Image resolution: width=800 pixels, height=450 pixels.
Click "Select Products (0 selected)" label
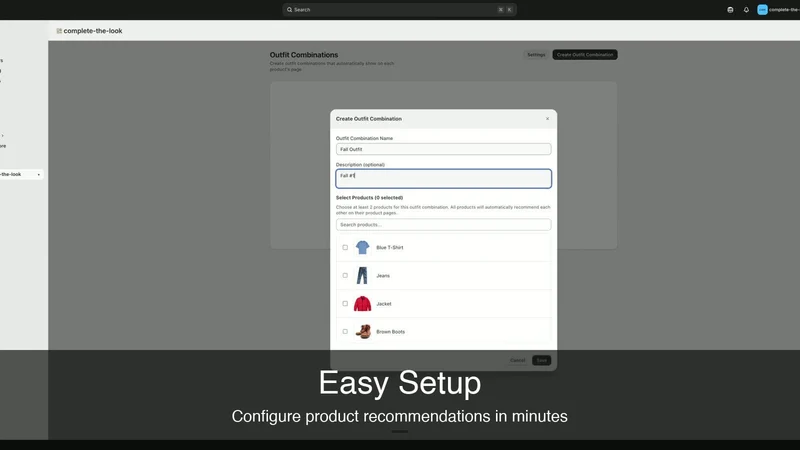coord(369,197)
